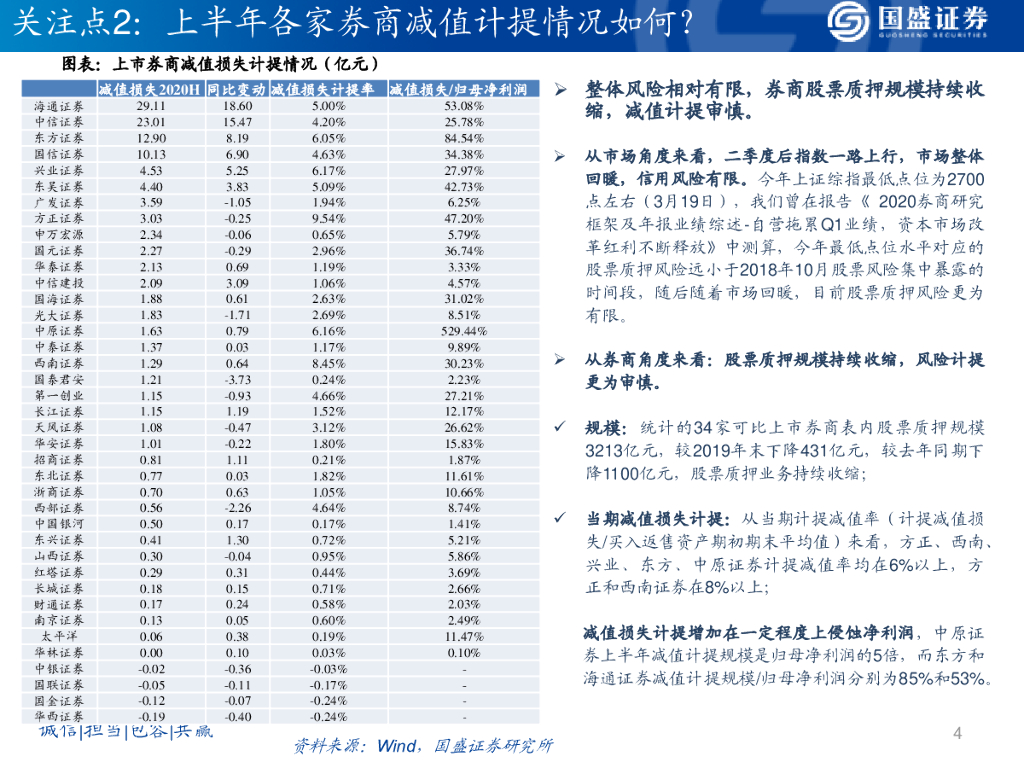Click the Guosheng Securities logo icon
Viewport: 1024px width, 768px height.
848,22
